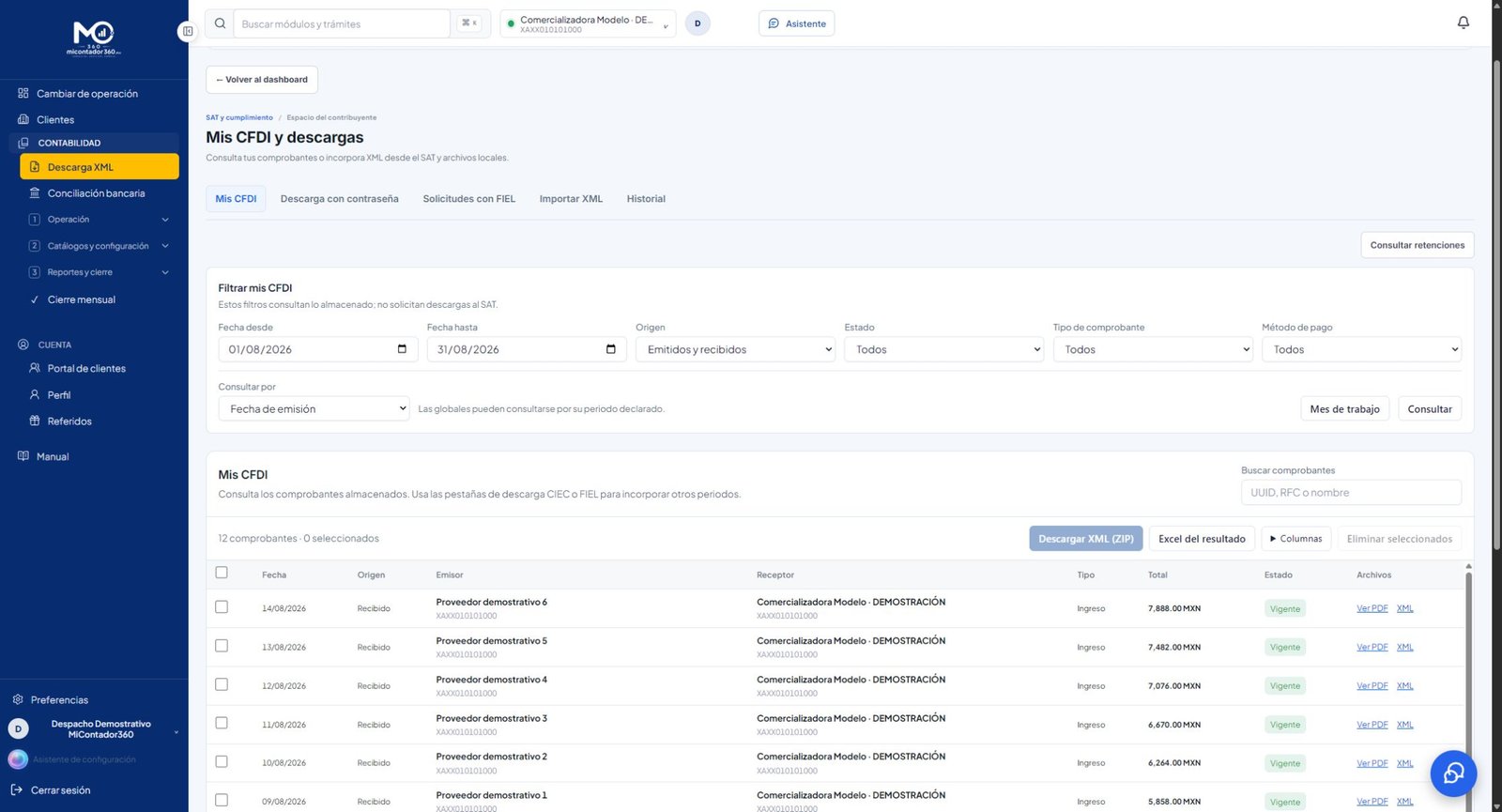
Task: Open the floating chat support bubble
Action: [1453, 773]
